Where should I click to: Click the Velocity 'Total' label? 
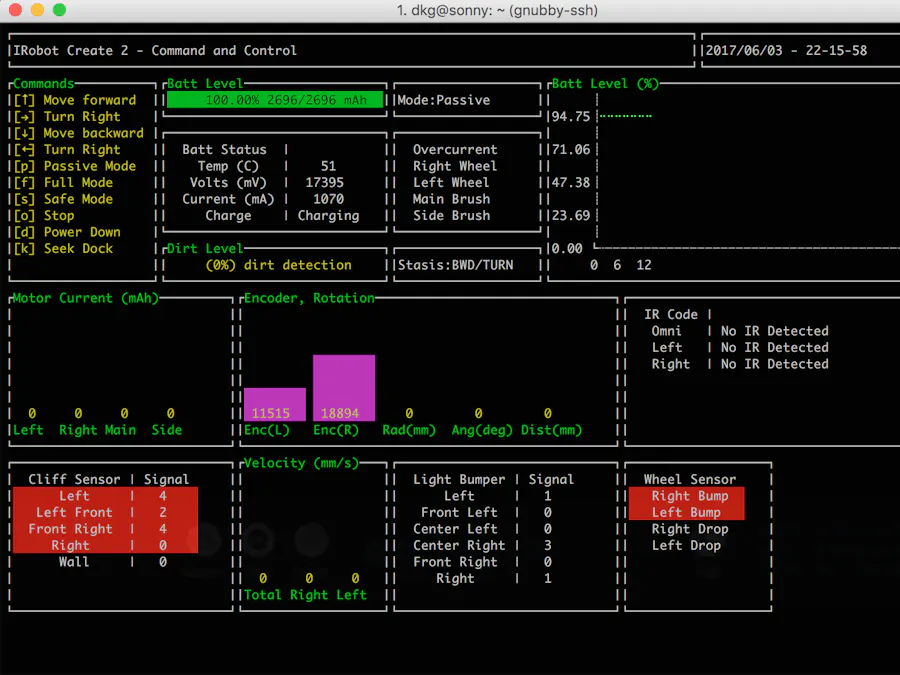263,595
